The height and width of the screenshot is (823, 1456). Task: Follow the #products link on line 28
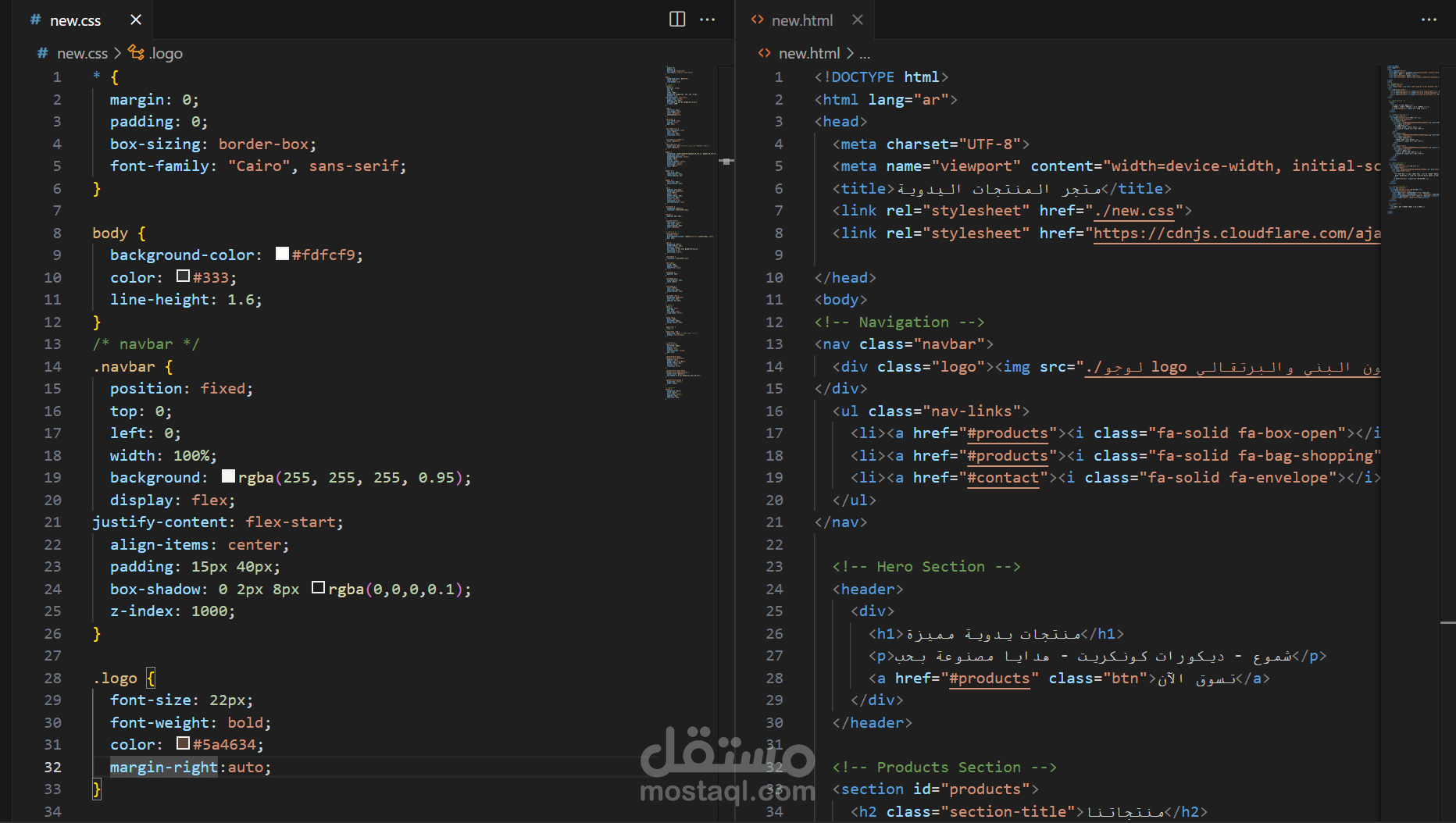point(990,679)
